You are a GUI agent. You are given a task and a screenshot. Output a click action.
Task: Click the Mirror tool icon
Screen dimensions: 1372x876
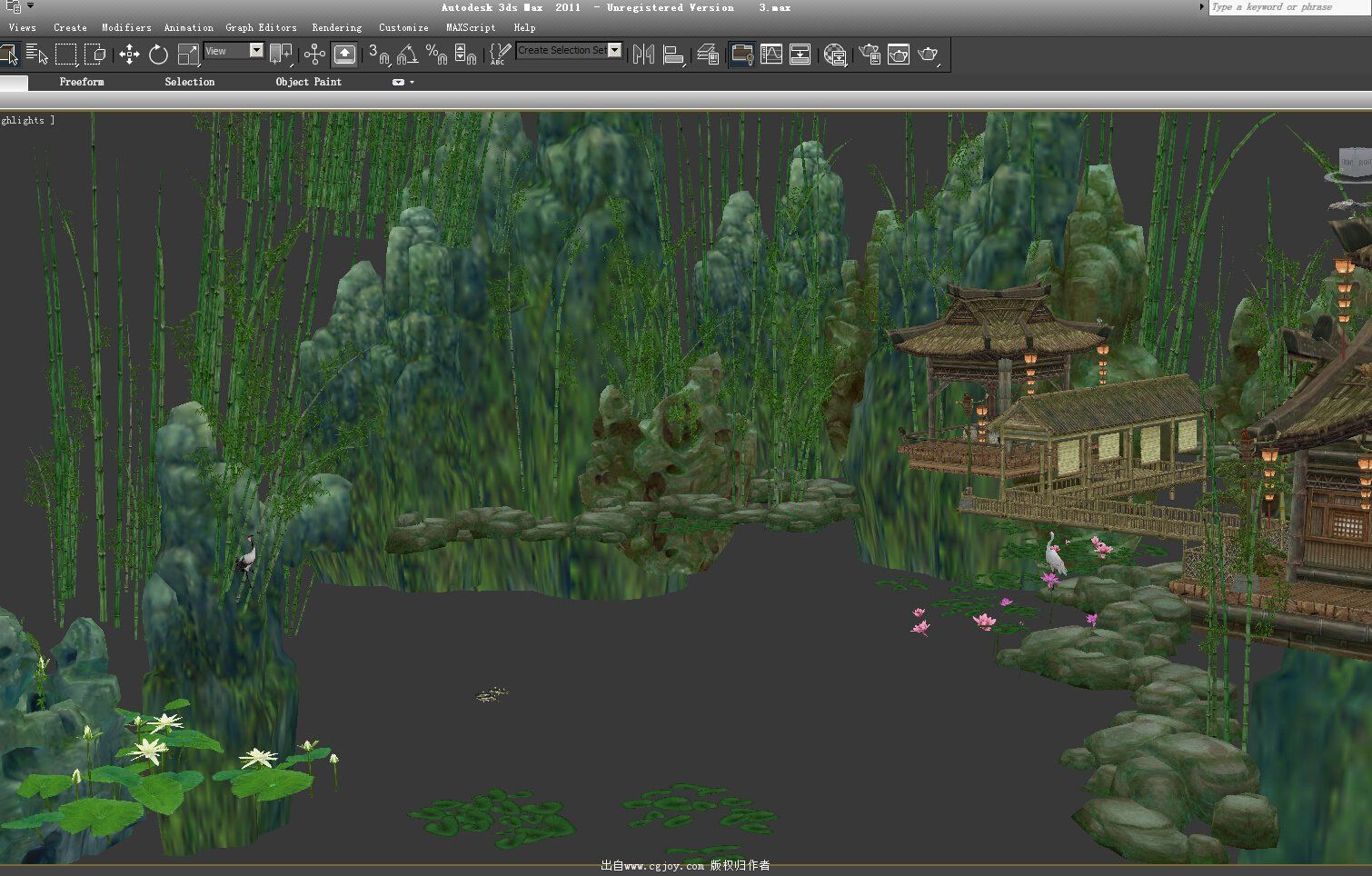pos(643,55)
